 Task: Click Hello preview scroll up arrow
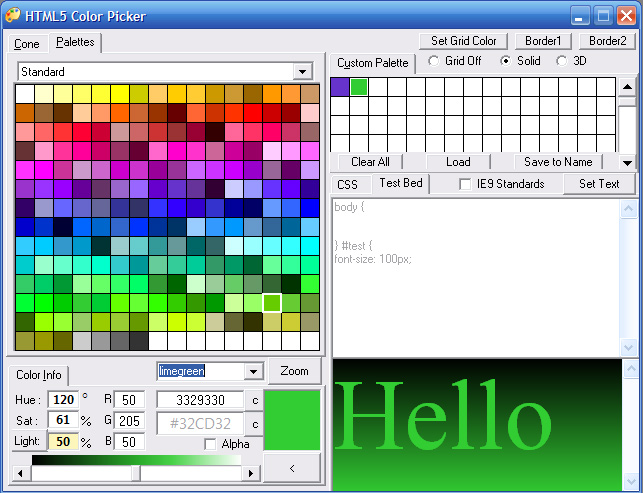pyautogui.click(x=630, y=370)
